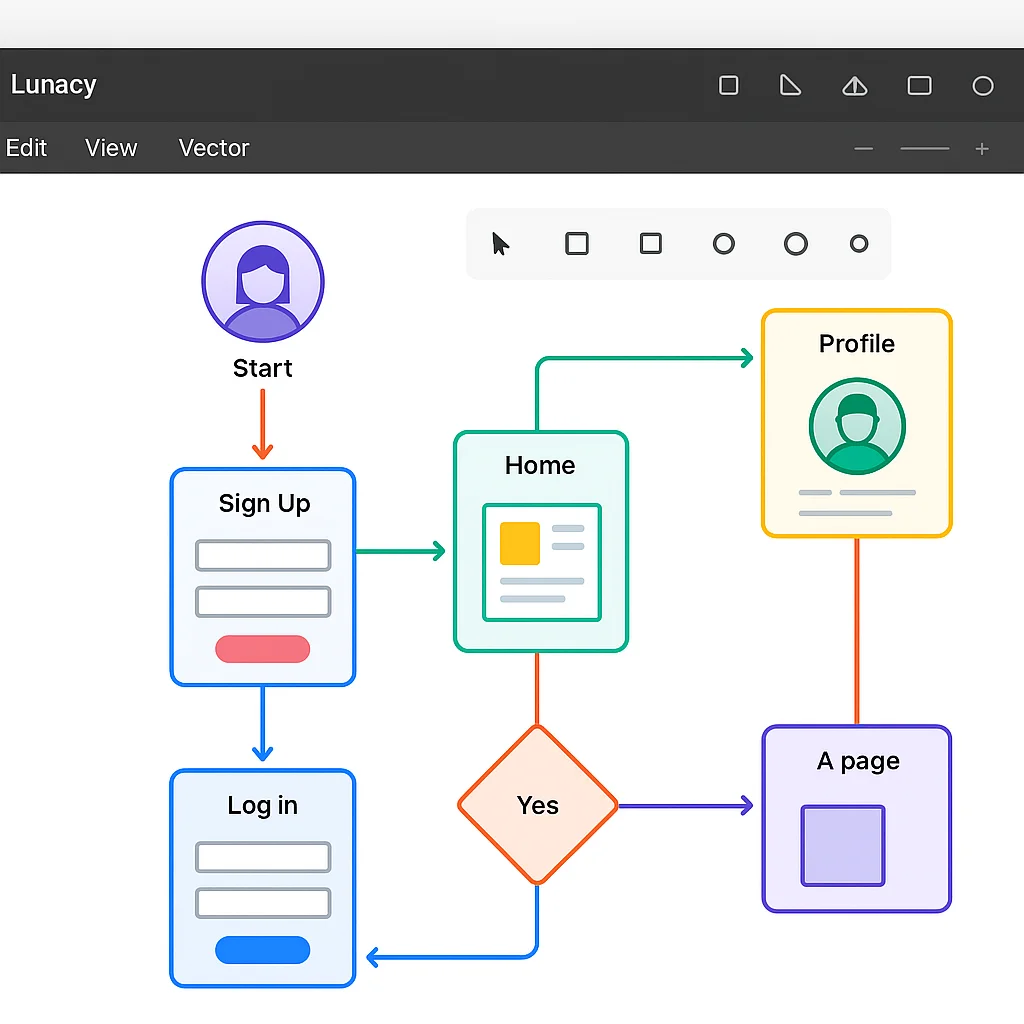Click the top input field on the Sign Up card
Screen dimensions: 1024x1024
pyautogui.click(x=262, y=555)
